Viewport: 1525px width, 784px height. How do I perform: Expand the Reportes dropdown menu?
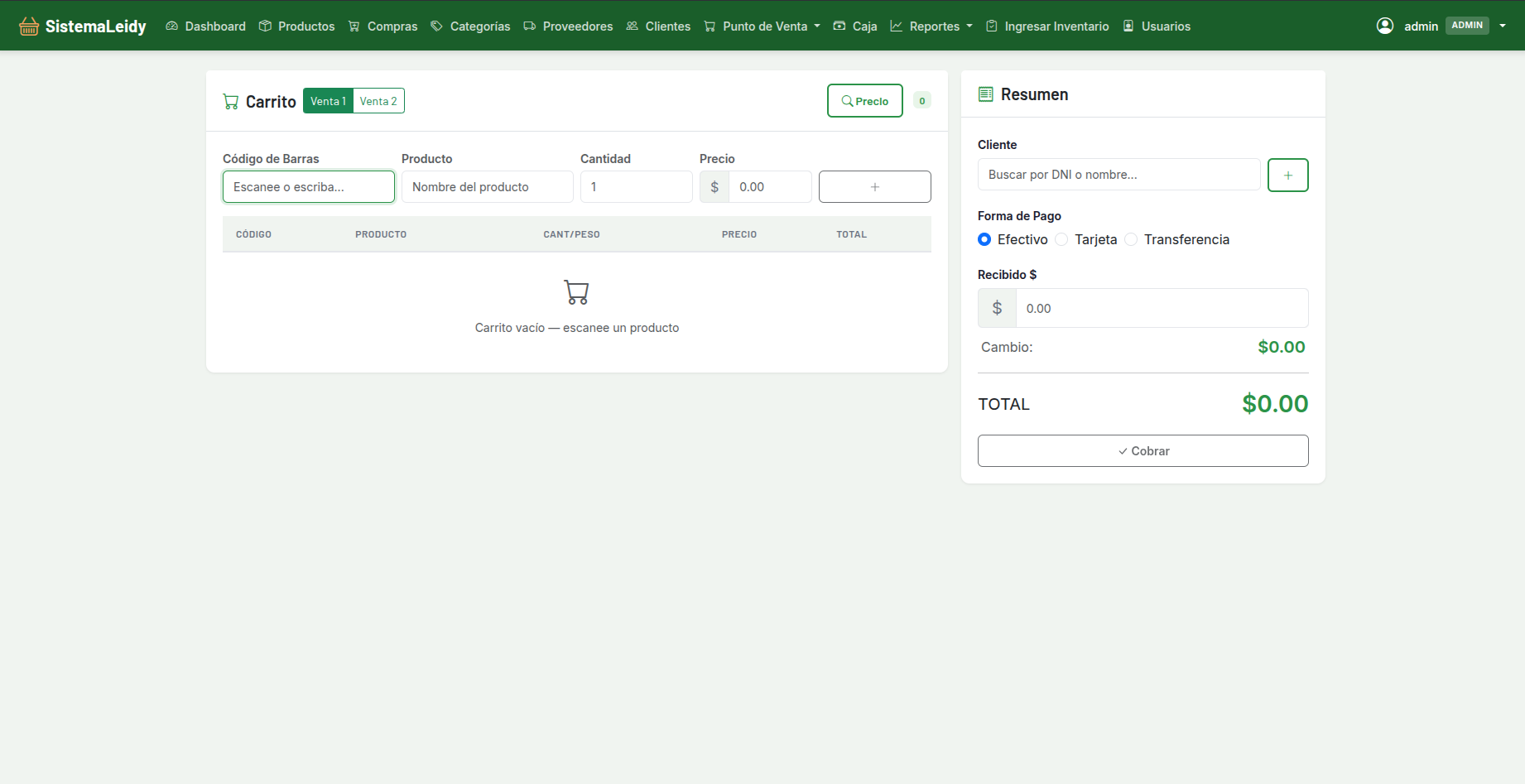pyautogui.click(x=931, y=26)
